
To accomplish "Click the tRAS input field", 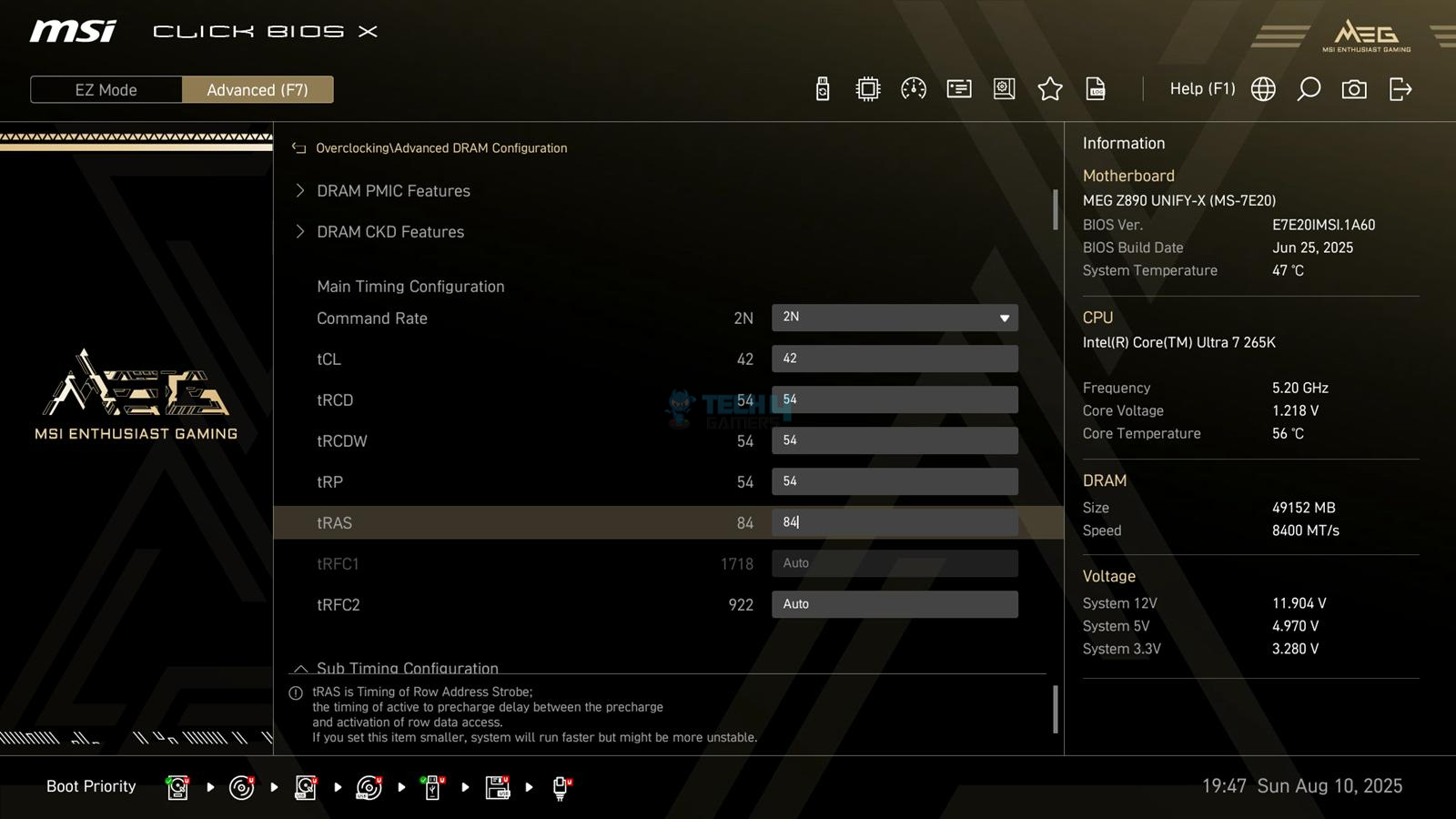I will tap(895, 522).
